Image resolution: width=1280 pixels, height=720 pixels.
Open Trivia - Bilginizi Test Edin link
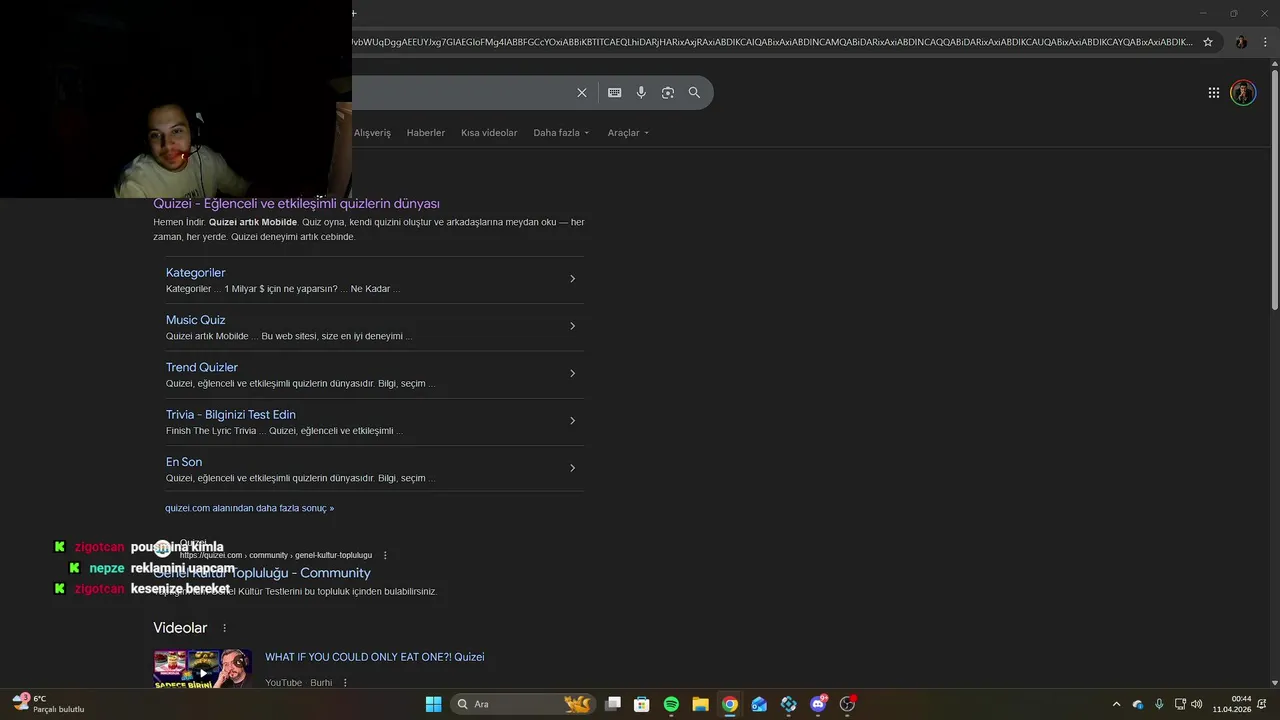click(231, 414)
